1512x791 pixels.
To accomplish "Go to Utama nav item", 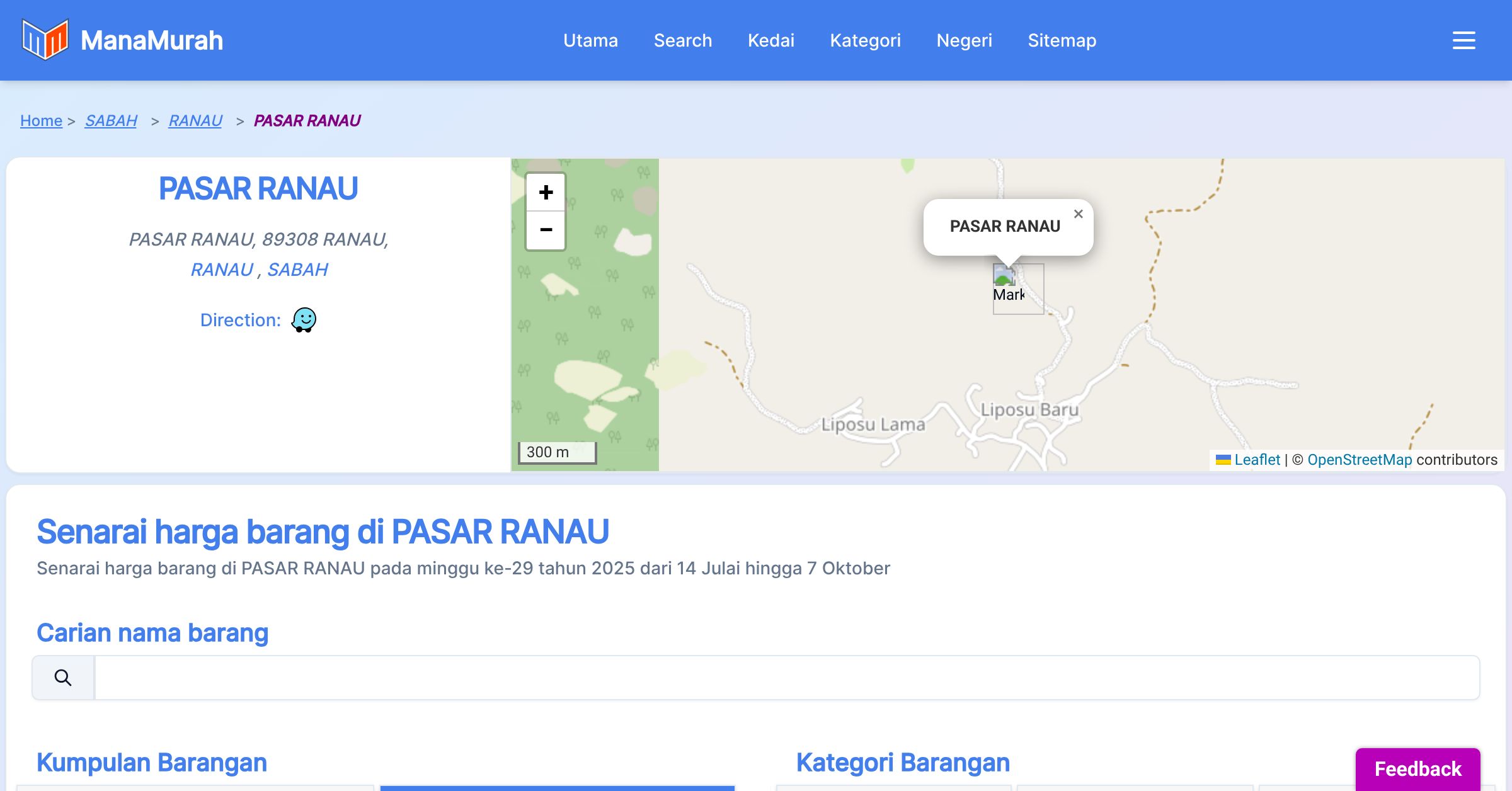I will coord(590,40).
